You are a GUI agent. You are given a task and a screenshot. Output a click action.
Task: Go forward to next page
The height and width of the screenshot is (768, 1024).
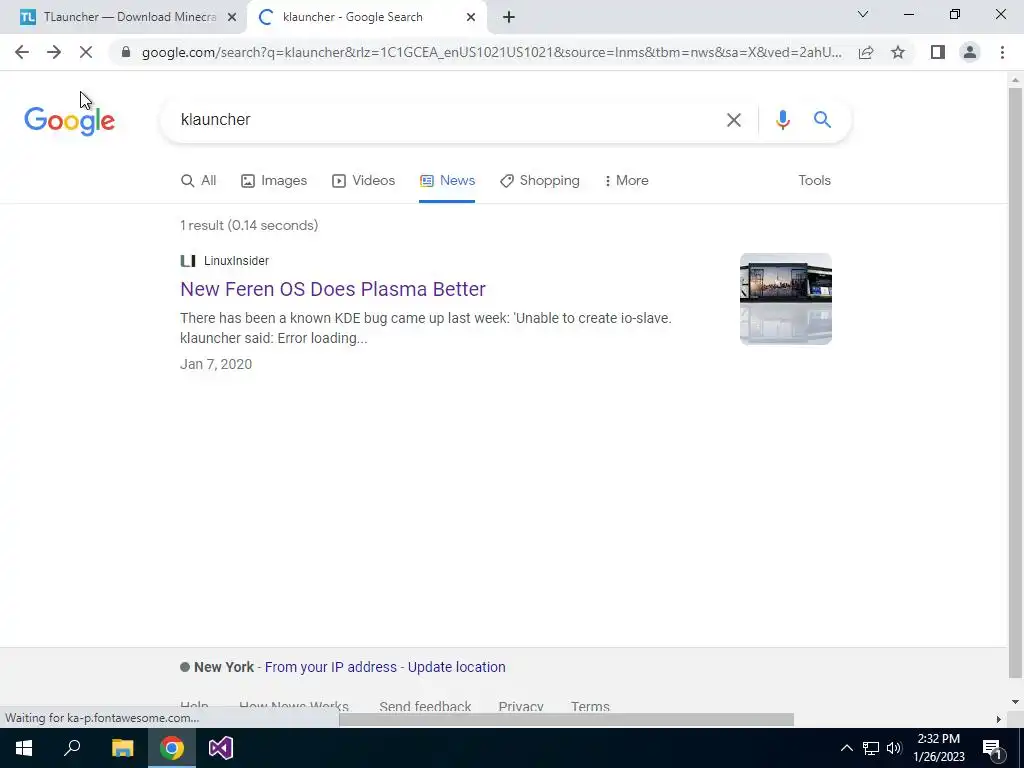click(54, 52)
